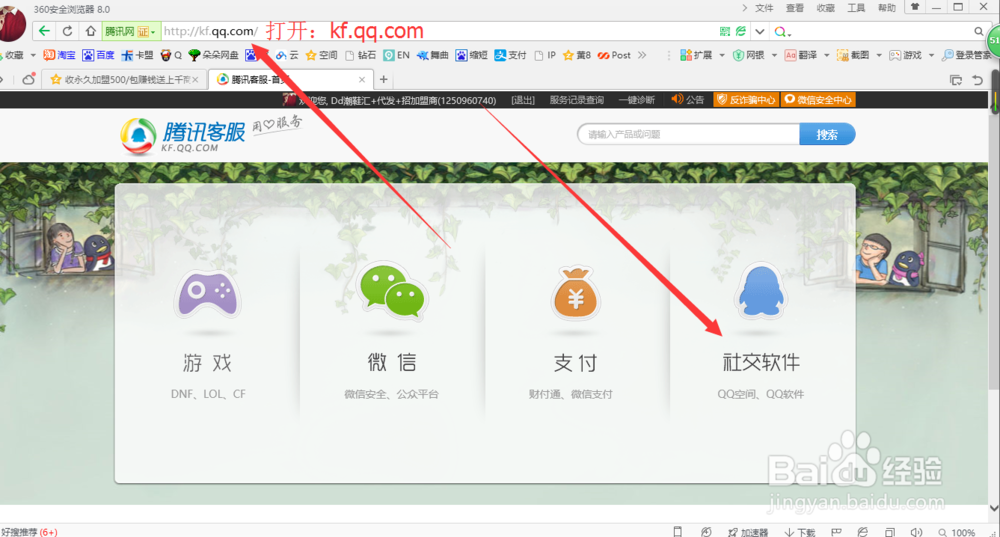Click the product or question search field
The image size is (1000, 537).
689,135
